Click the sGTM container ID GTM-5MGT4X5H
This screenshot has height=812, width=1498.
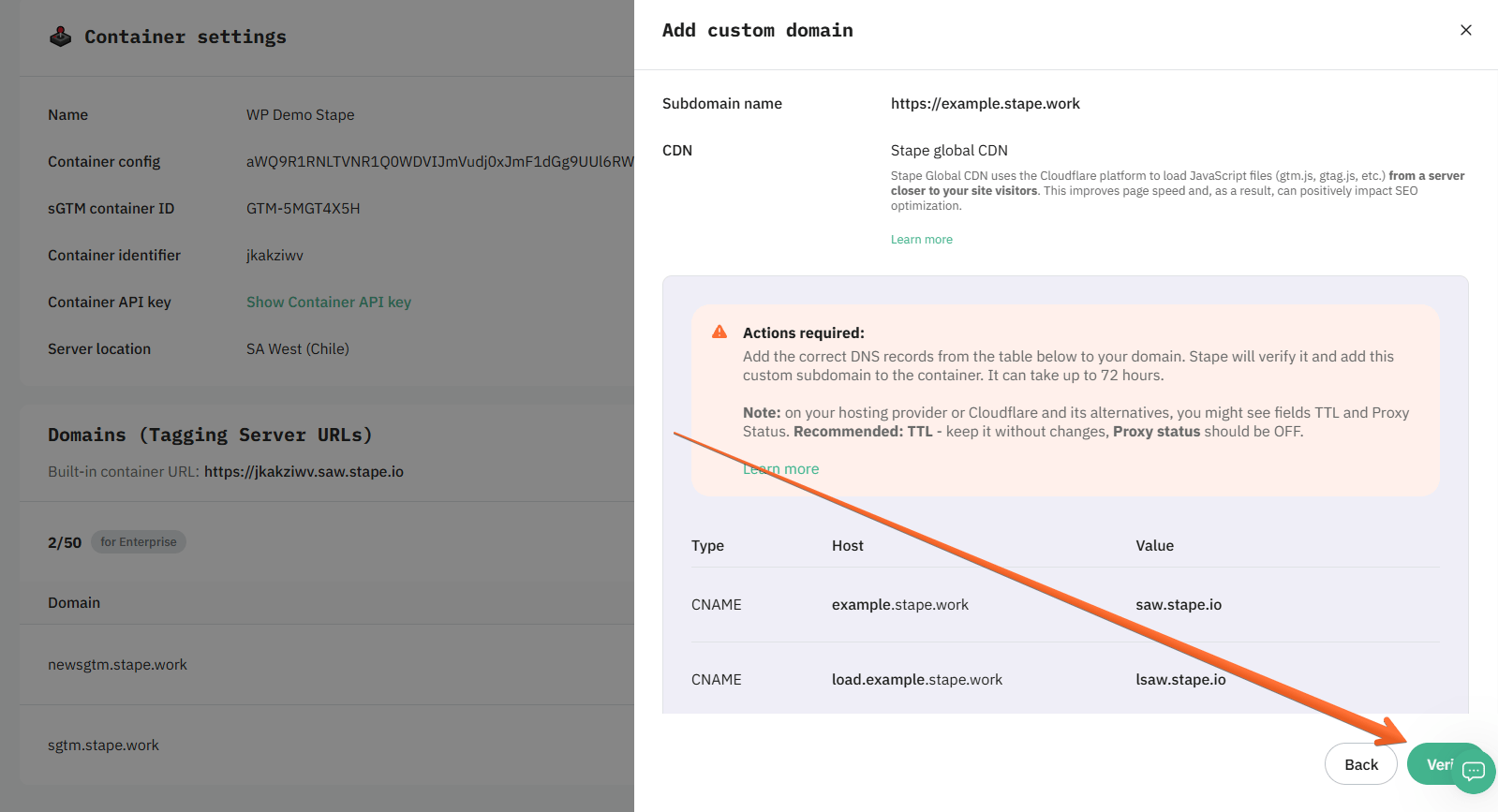304,208
